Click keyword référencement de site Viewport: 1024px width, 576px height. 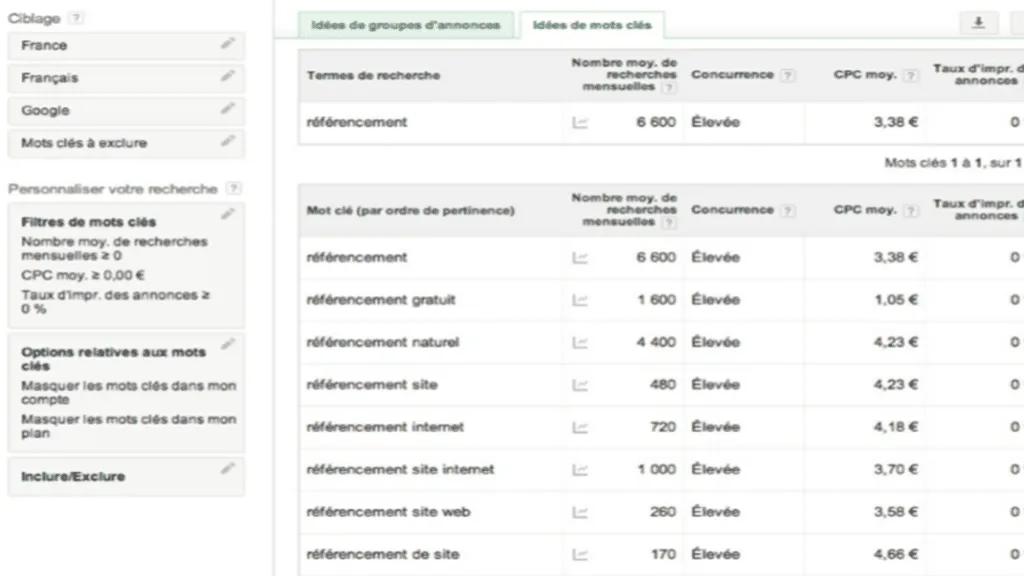point(383,554)
